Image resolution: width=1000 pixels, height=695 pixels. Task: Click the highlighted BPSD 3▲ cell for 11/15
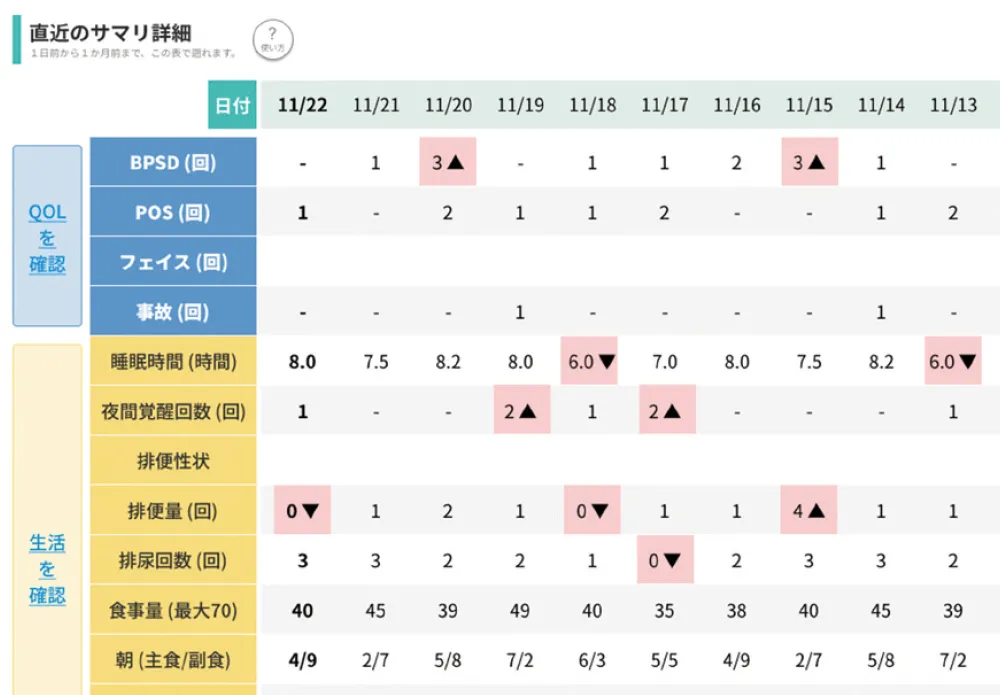tap(809, 162)
